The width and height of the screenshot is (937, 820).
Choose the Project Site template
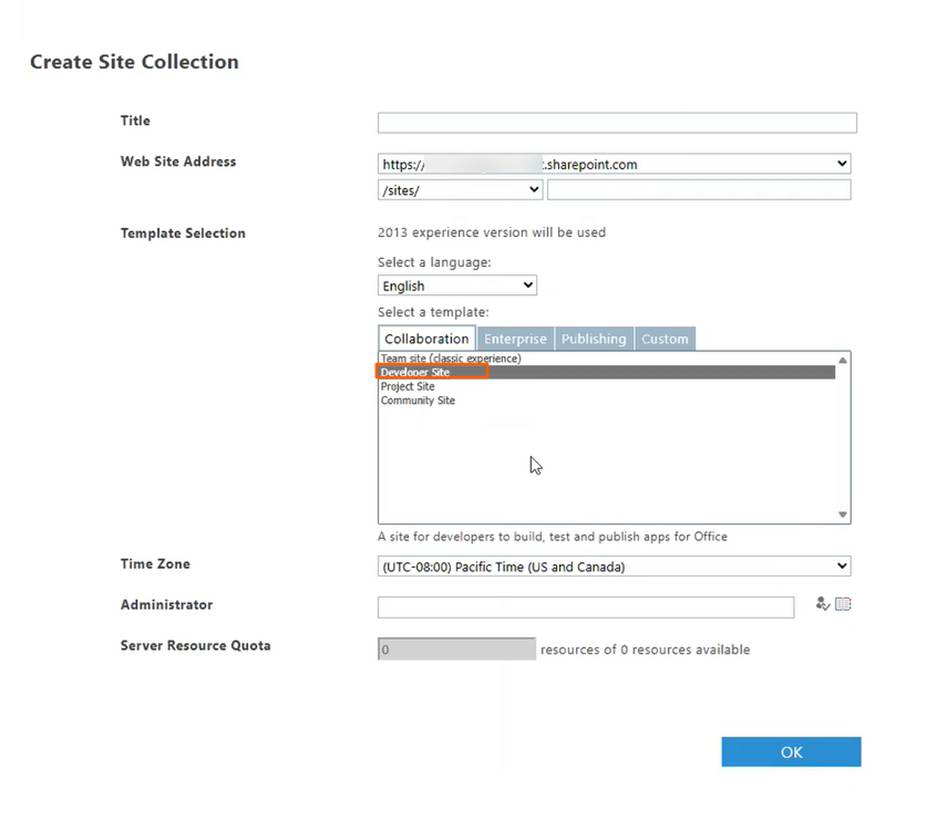click(408, 386)
